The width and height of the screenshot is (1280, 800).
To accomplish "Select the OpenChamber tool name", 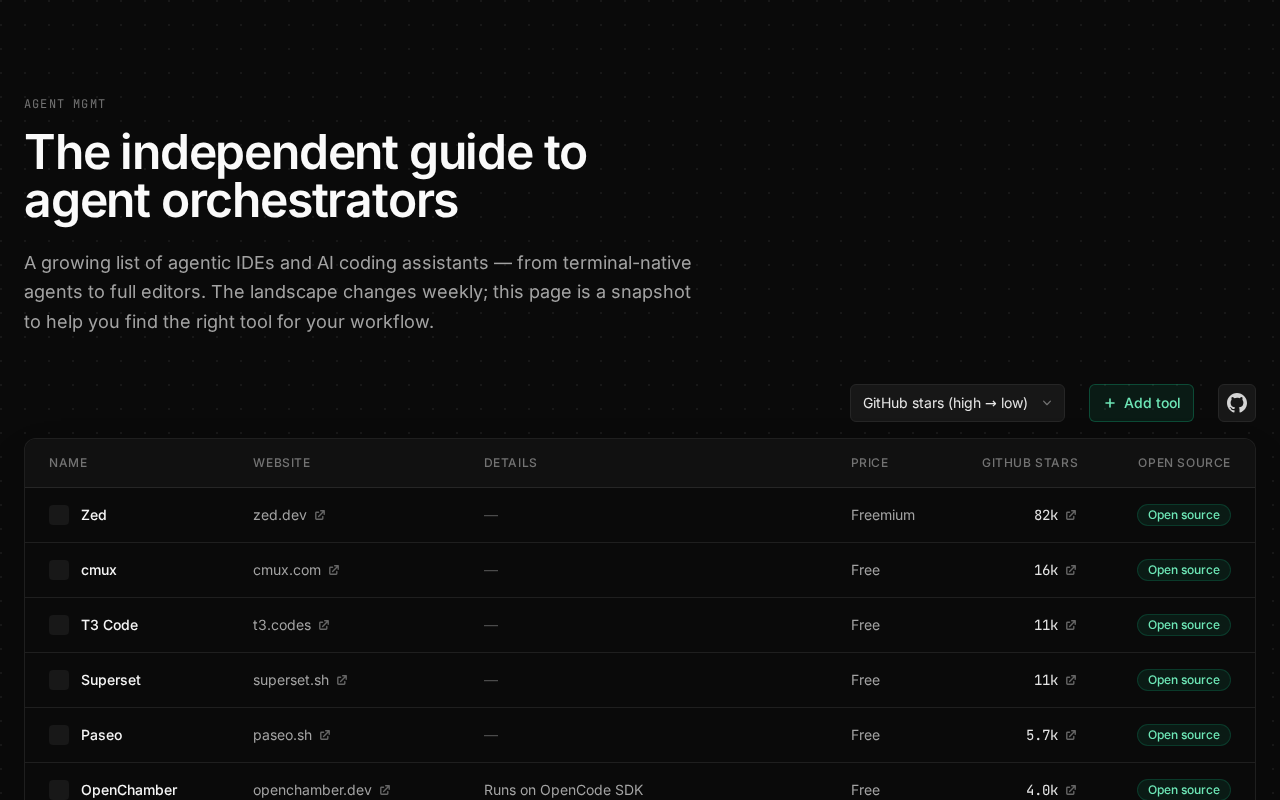I will [129, 790].
